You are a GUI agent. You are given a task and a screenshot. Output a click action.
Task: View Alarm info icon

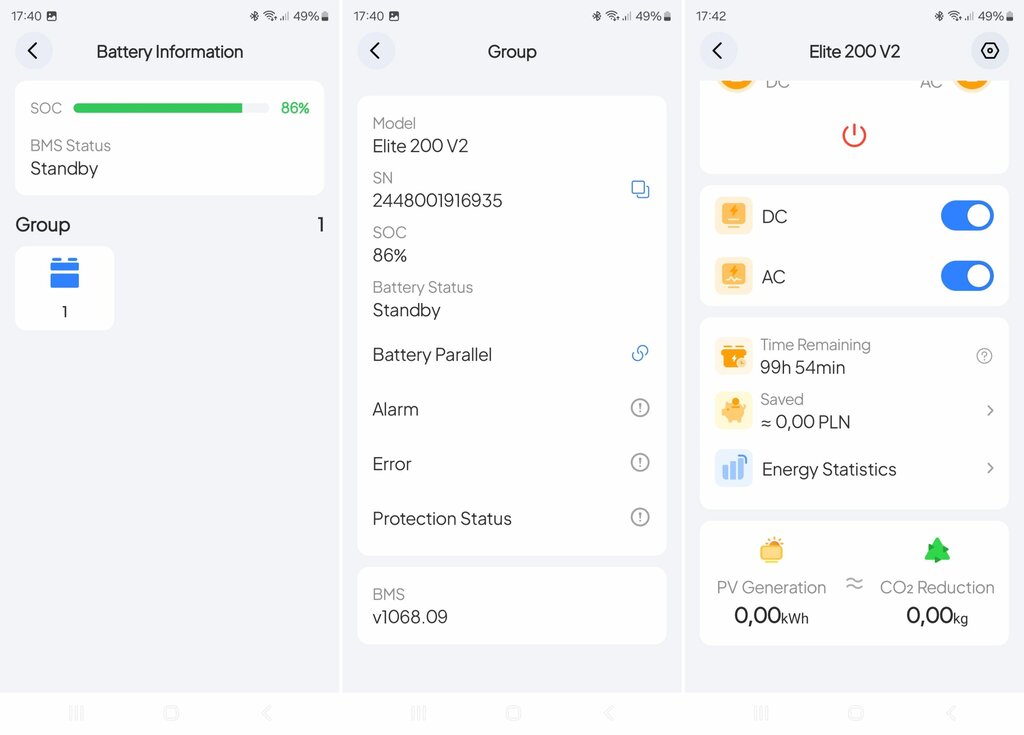pyautogui.click(x=640, y=408)
